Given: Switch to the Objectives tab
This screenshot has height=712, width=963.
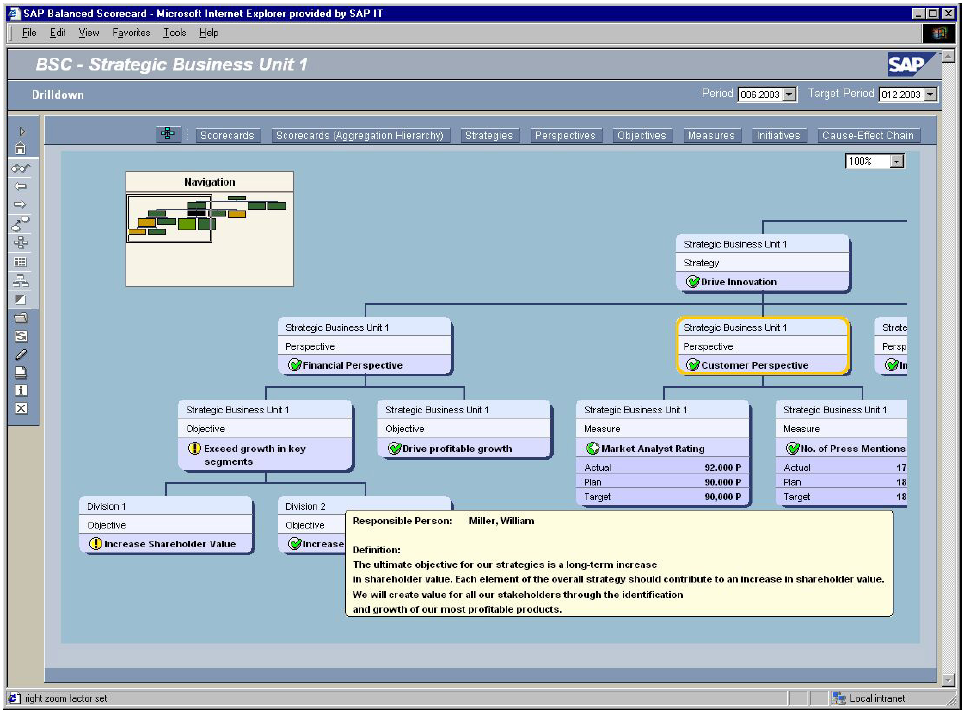Looking at the screenshot, I should tap(642, 135).
